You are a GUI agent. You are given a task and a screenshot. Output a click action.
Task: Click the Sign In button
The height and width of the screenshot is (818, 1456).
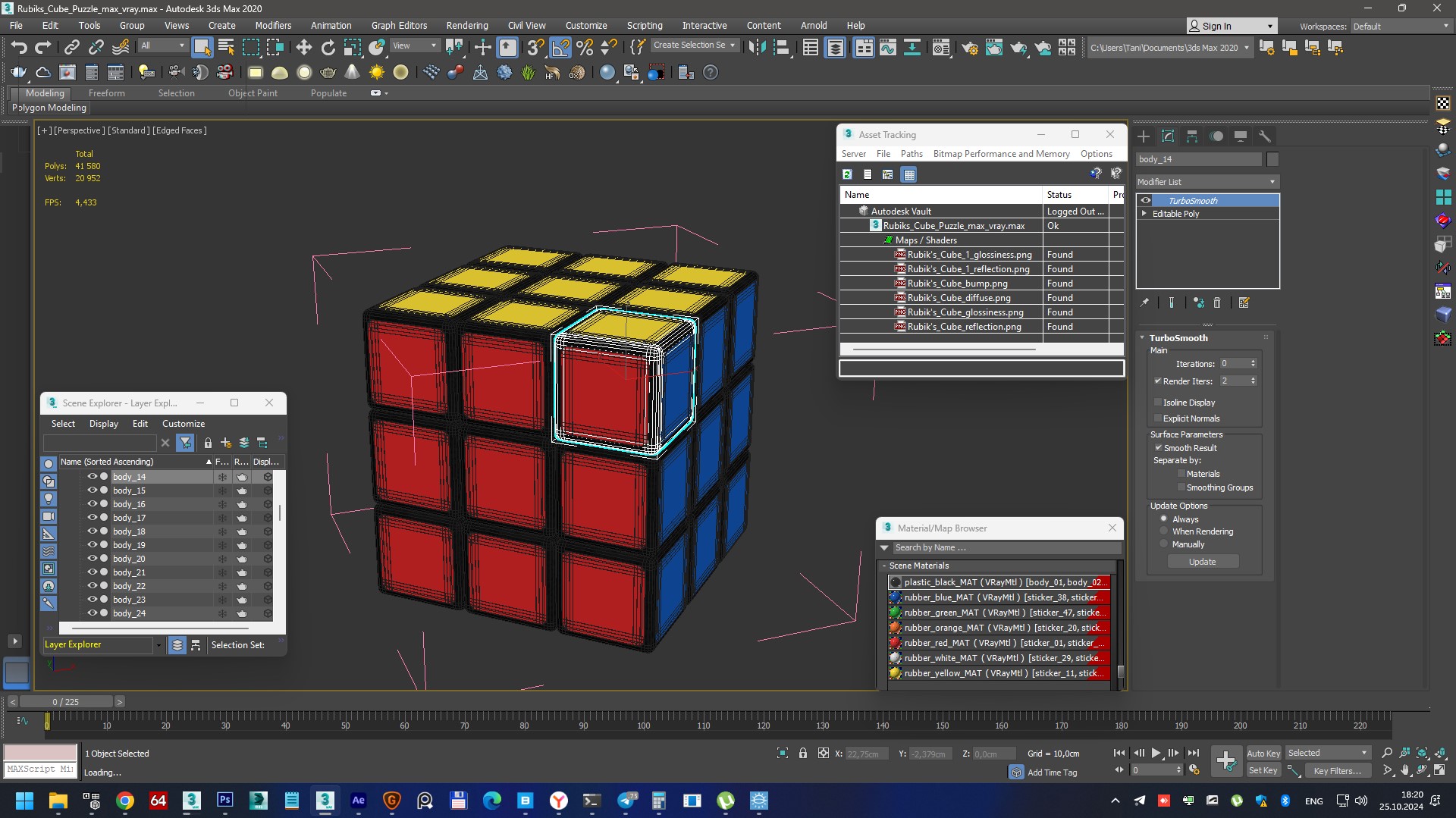(1232, 26)
